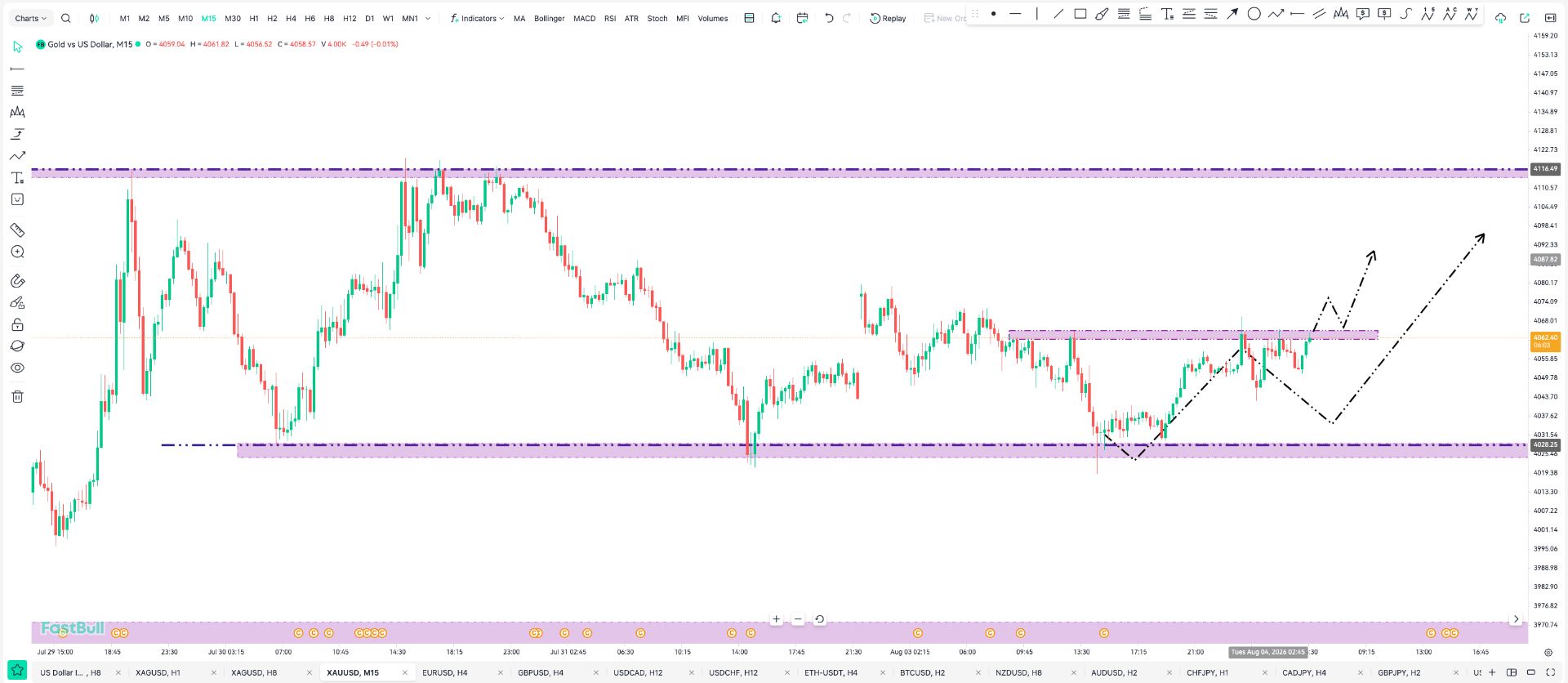Undo the last chart action

829,18
